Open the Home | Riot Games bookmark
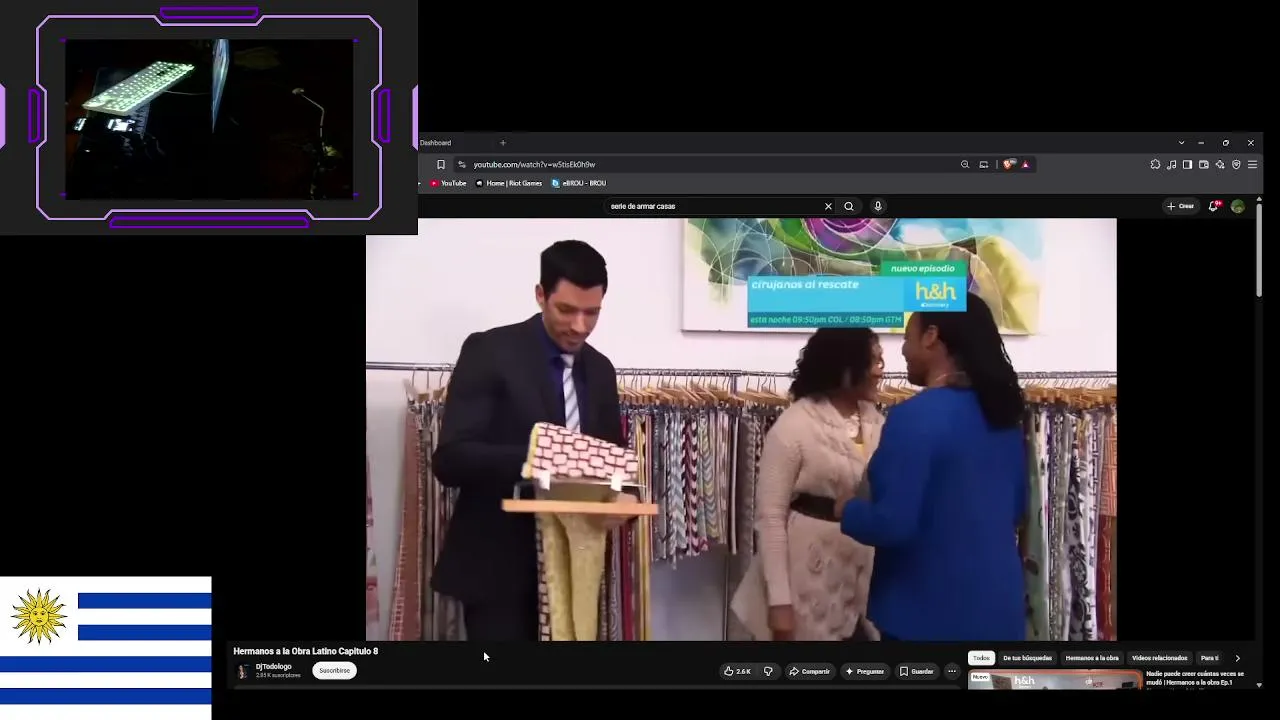Viewport: 1280px width, 720px height. (x=509, y=183)
